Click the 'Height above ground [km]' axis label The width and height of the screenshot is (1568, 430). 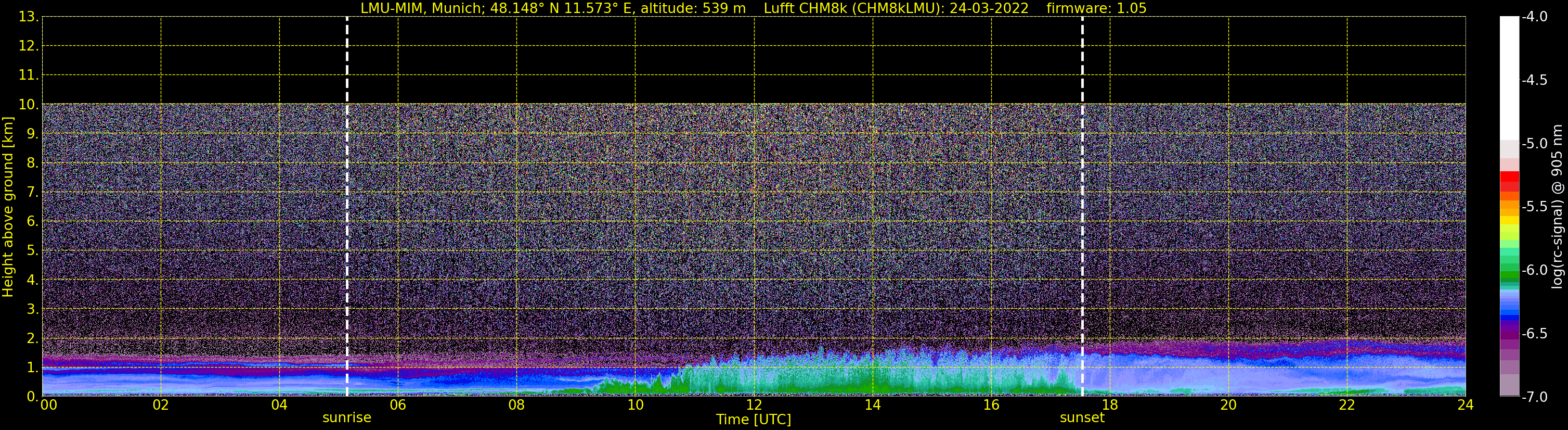(x=8, y=207)
